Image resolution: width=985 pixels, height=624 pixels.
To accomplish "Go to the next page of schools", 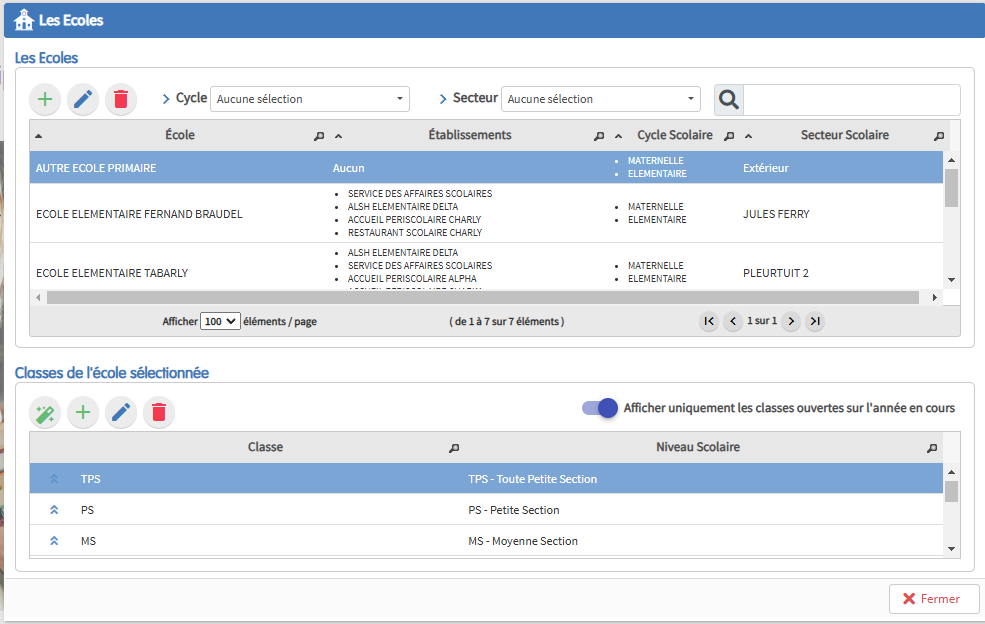I will [x=790, y=321].
